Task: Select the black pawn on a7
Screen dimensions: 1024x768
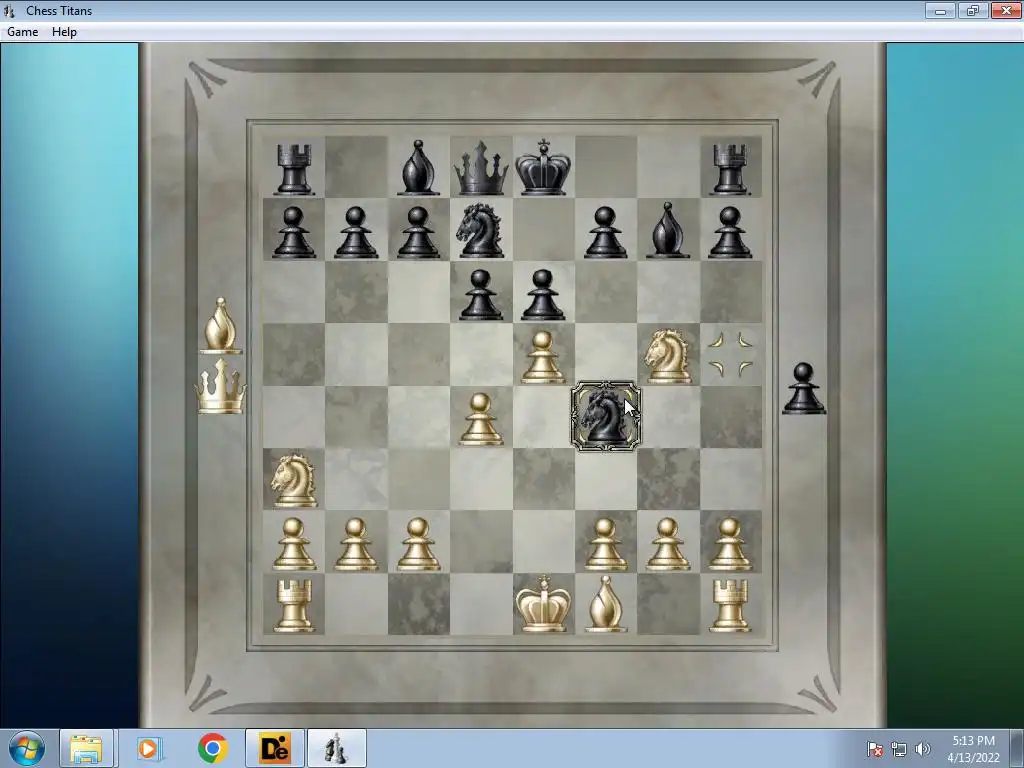Action: (x=294, y=232)
